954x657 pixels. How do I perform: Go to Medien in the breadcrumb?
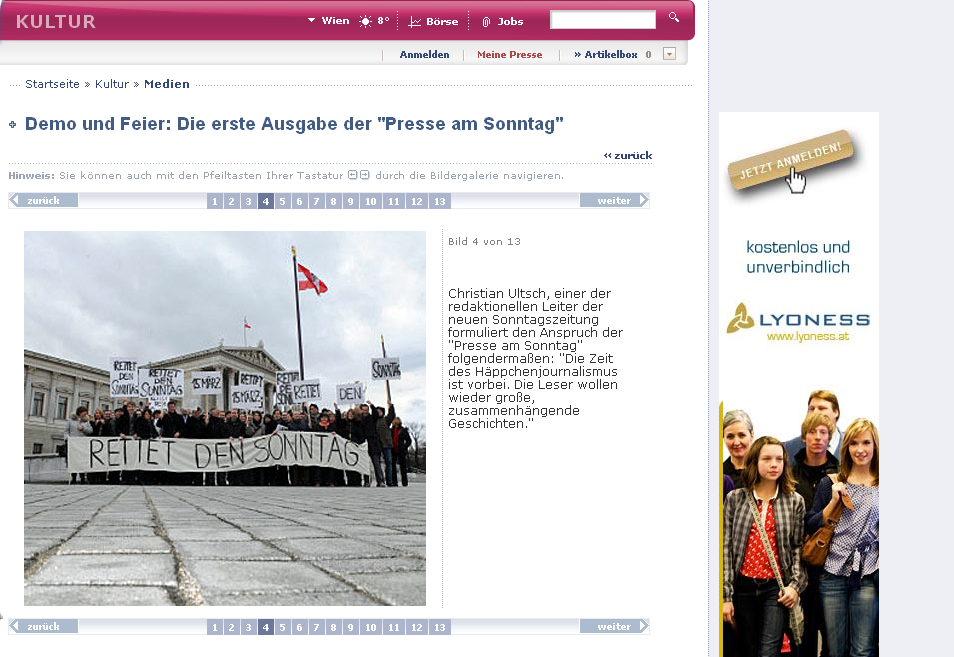(167, 84)
